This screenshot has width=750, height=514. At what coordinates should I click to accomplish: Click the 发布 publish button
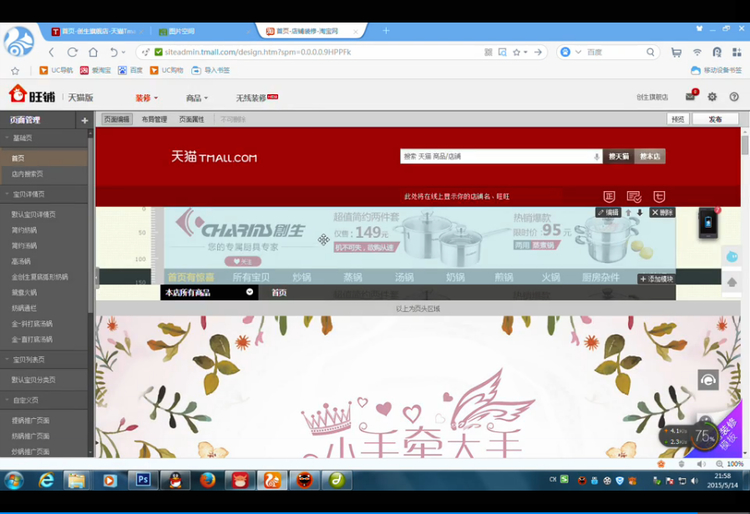tap(715, 119)
